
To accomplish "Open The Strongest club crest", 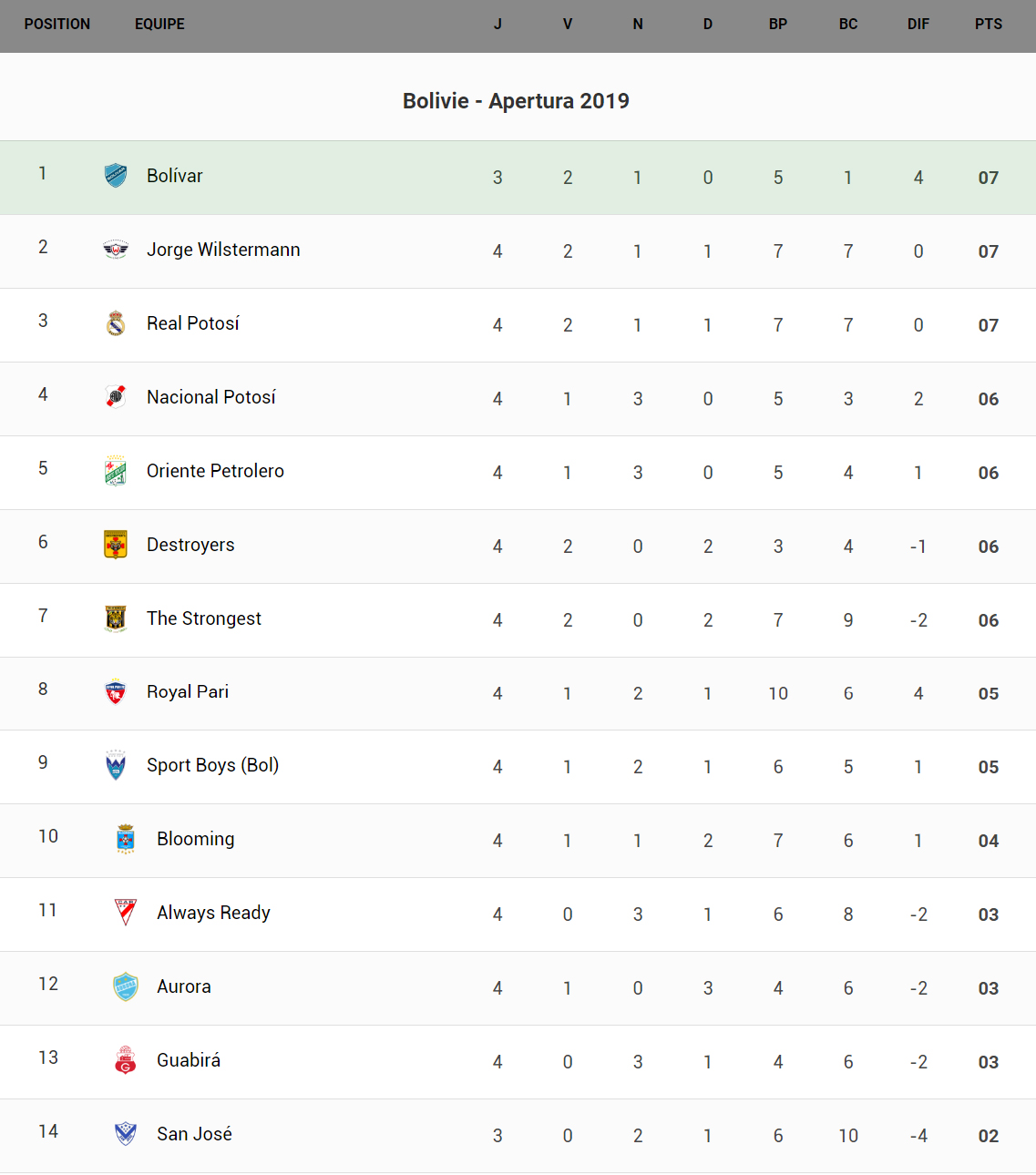I will tap(116, 618).
